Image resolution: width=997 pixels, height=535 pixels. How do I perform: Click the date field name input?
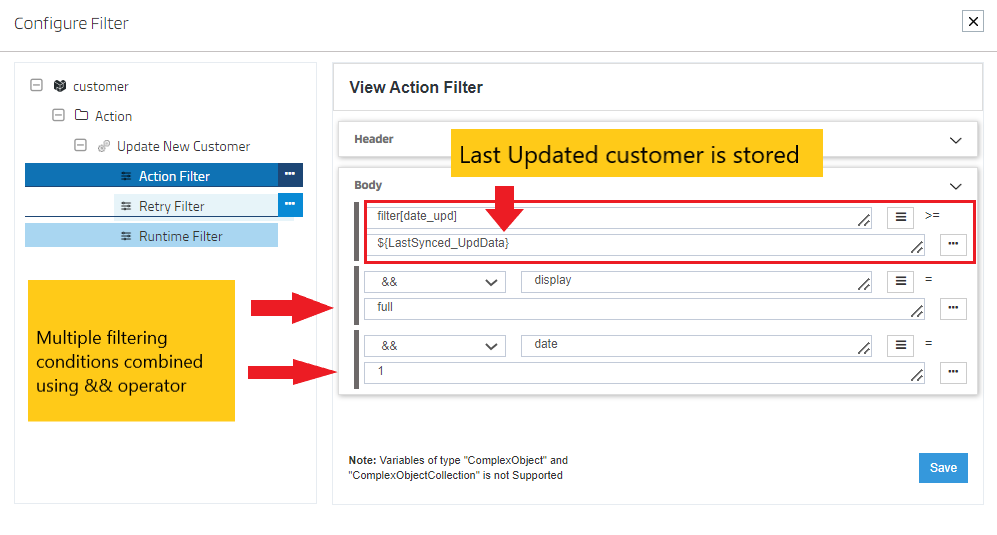[x=696, y=346]
